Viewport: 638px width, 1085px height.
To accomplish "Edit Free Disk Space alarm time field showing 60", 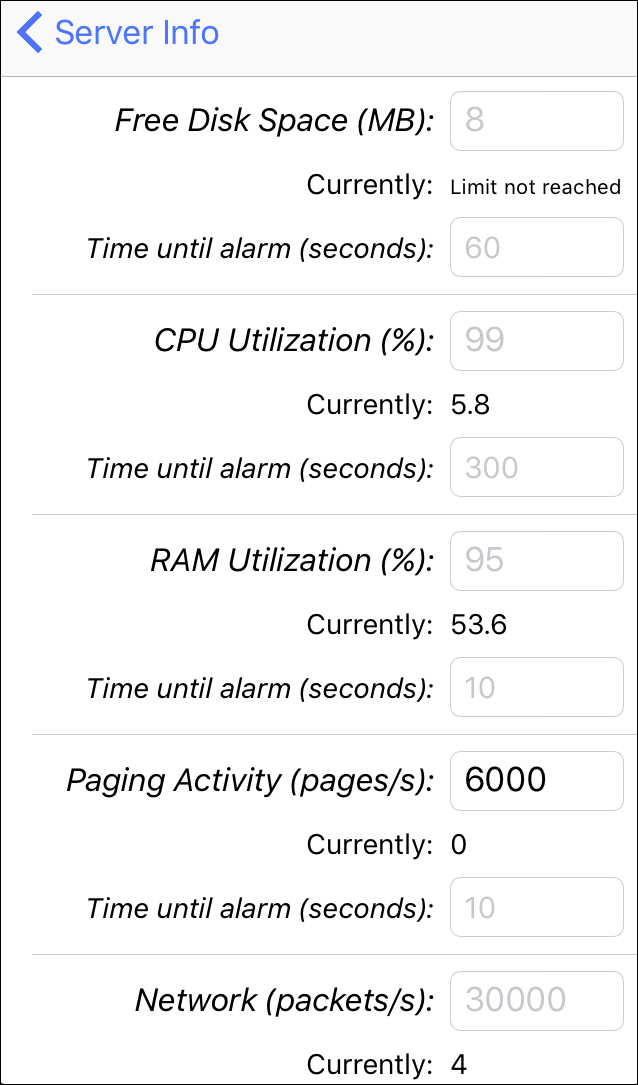I will (x=537, y=247).
